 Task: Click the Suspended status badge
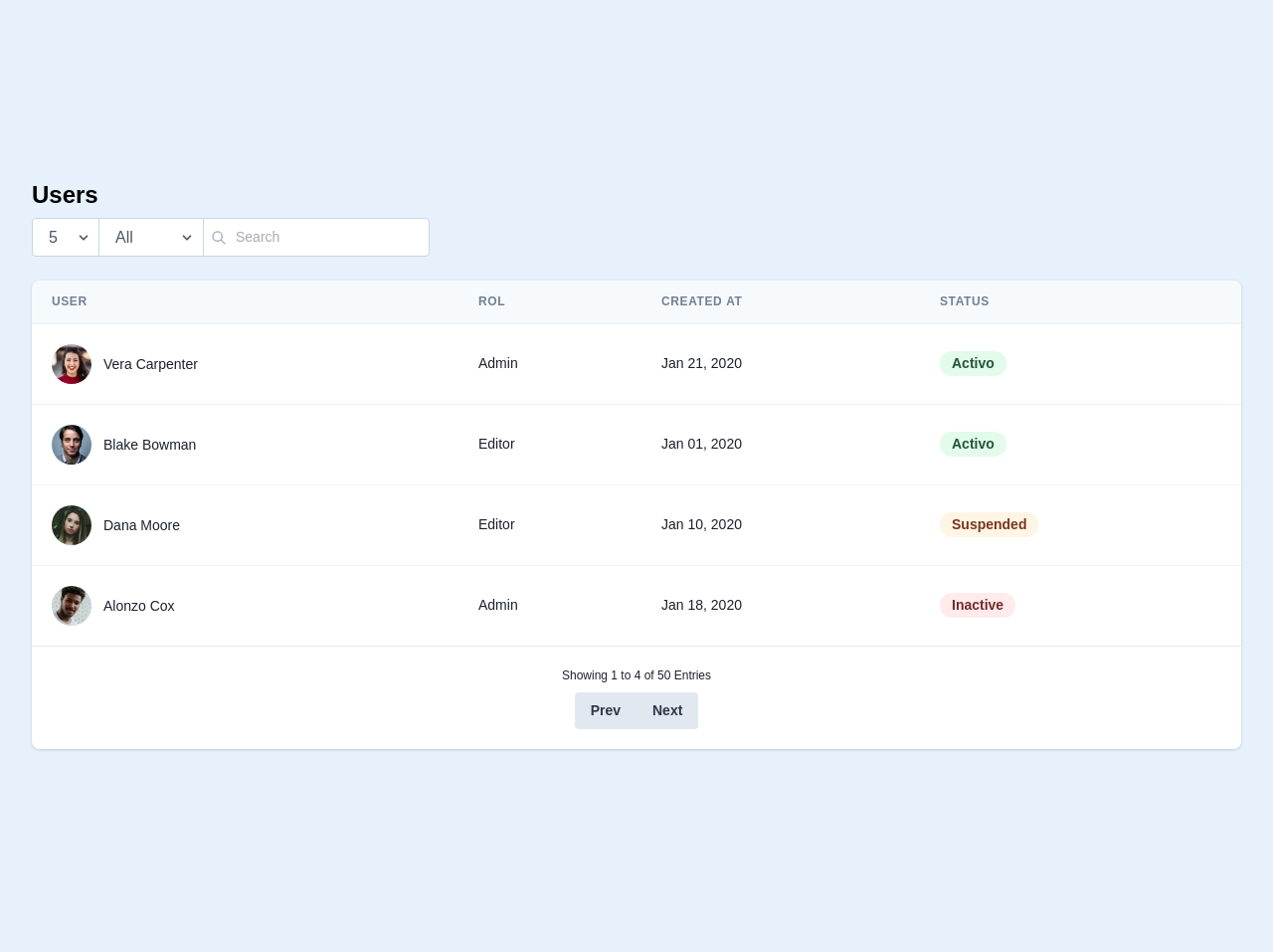tap(989, 525)
